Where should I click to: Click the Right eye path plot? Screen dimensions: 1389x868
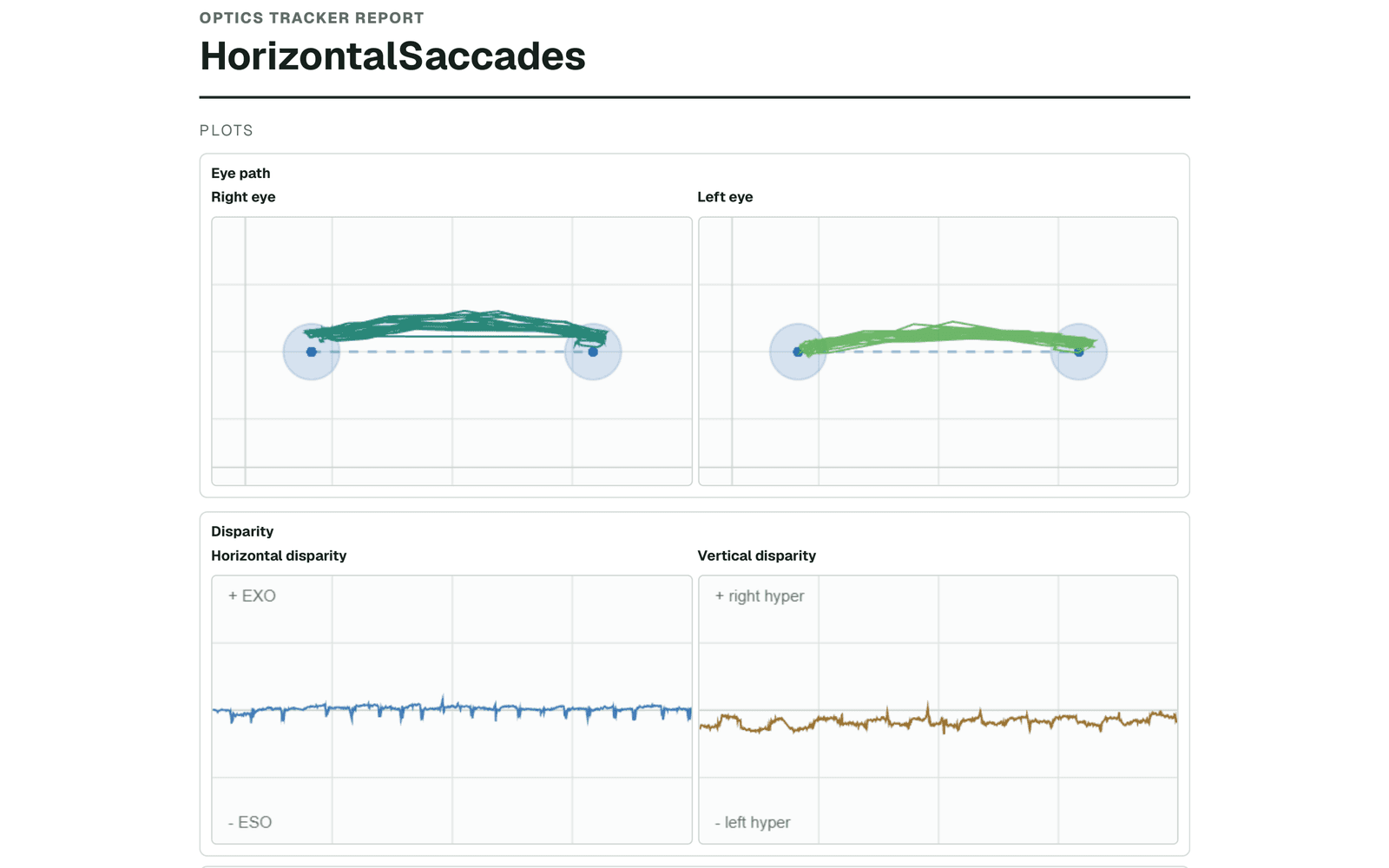[451, 351]
